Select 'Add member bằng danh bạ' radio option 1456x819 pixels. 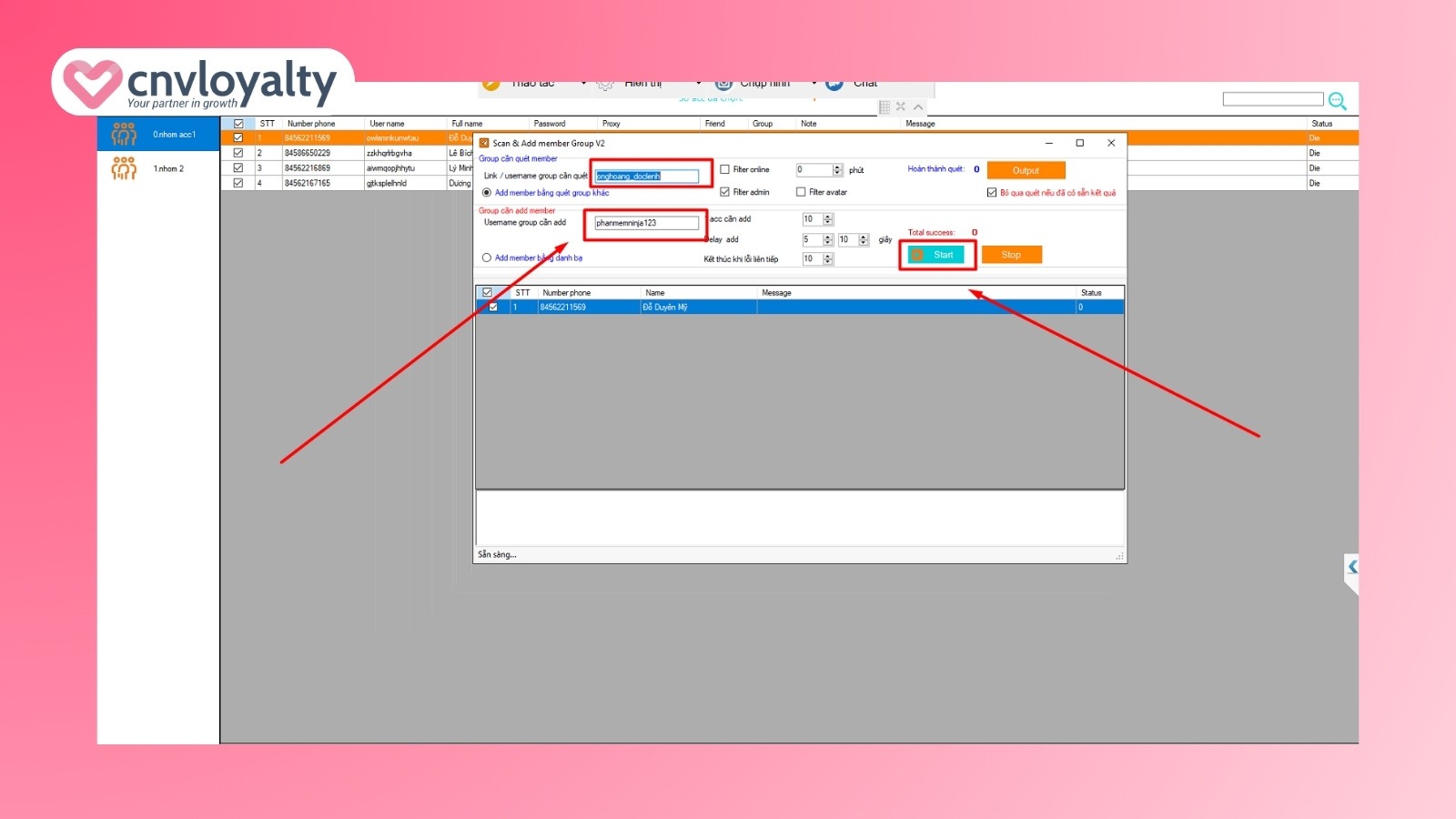[x=487, y=258]
